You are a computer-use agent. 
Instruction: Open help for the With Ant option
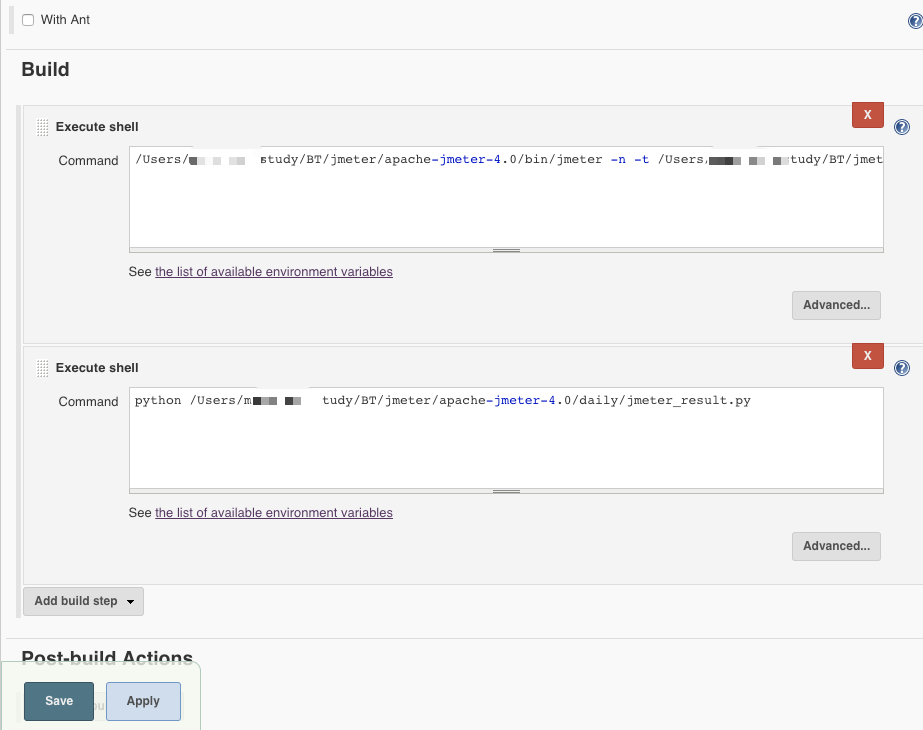pos(915,21)
